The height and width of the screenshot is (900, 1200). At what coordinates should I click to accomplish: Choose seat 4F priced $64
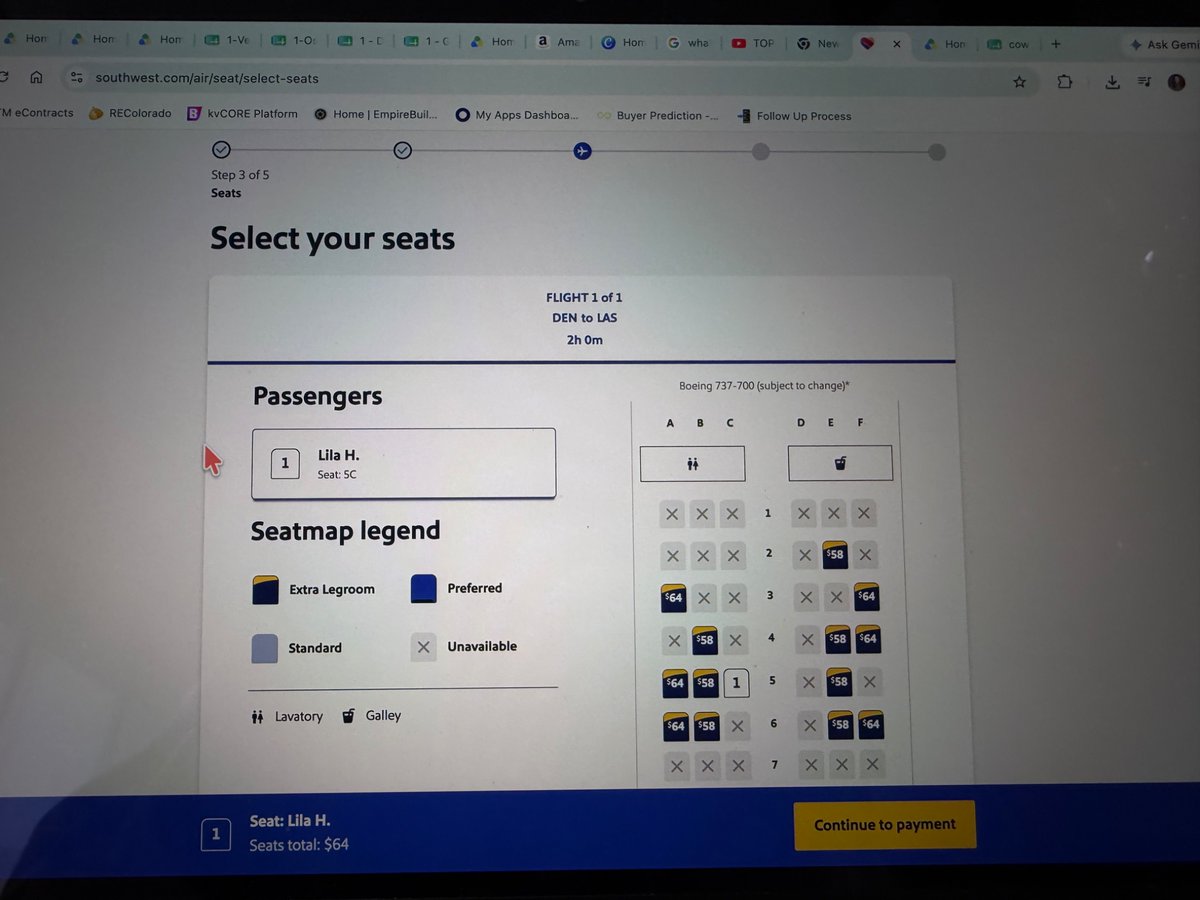pyautogui.click(x=868, y=638)
